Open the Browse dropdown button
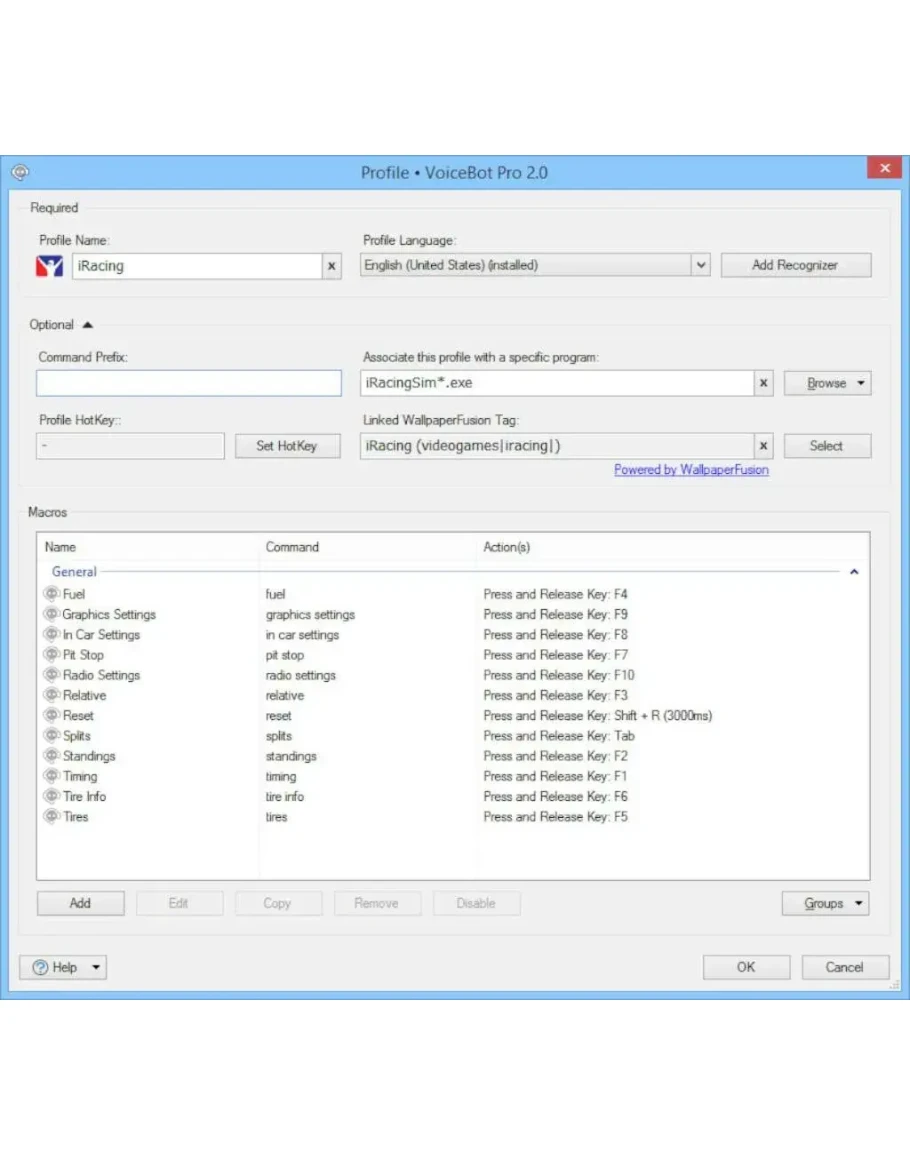 [827, 383]
